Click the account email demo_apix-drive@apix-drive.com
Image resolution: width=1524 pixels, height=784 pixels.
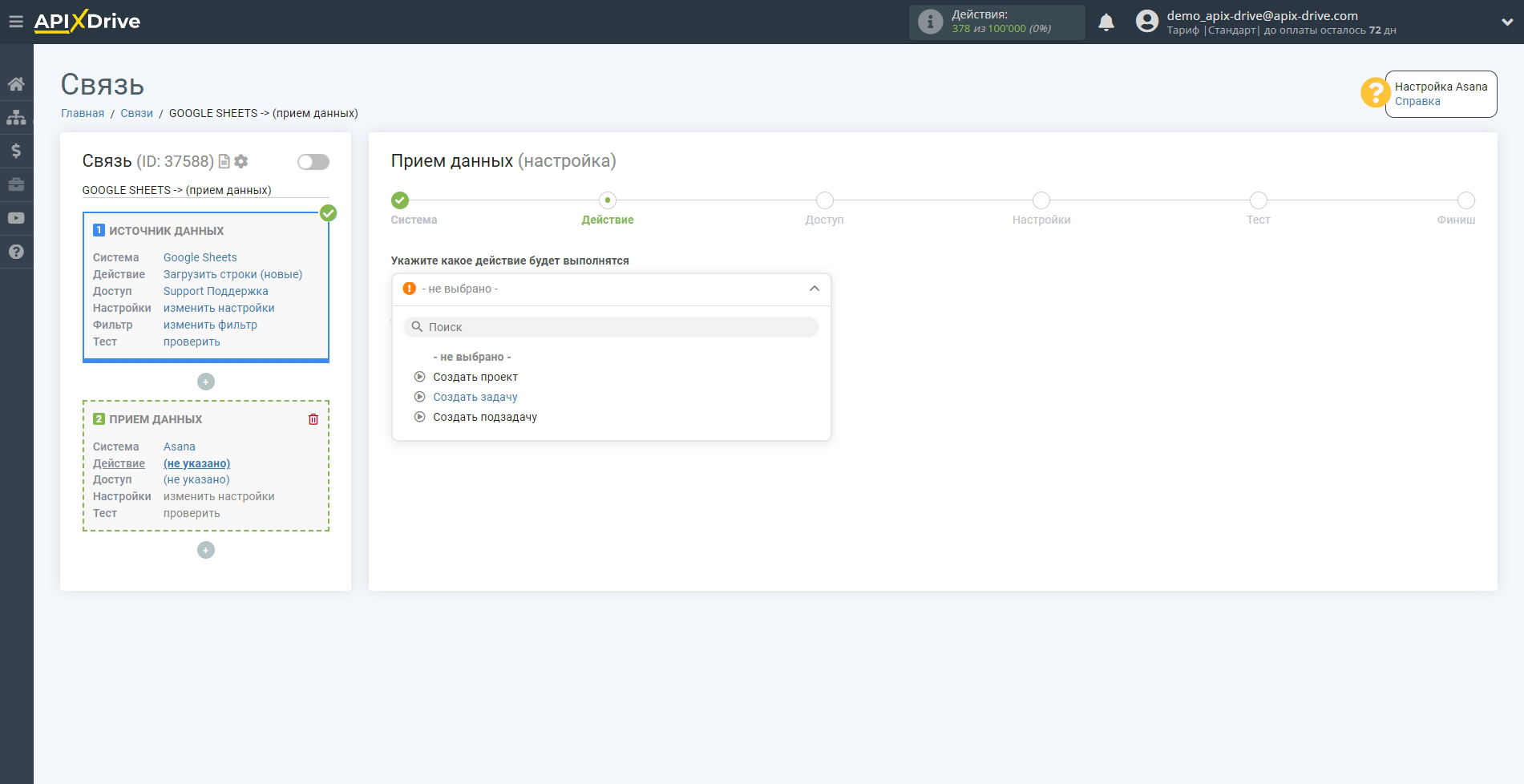click(x=1262, y=15)
